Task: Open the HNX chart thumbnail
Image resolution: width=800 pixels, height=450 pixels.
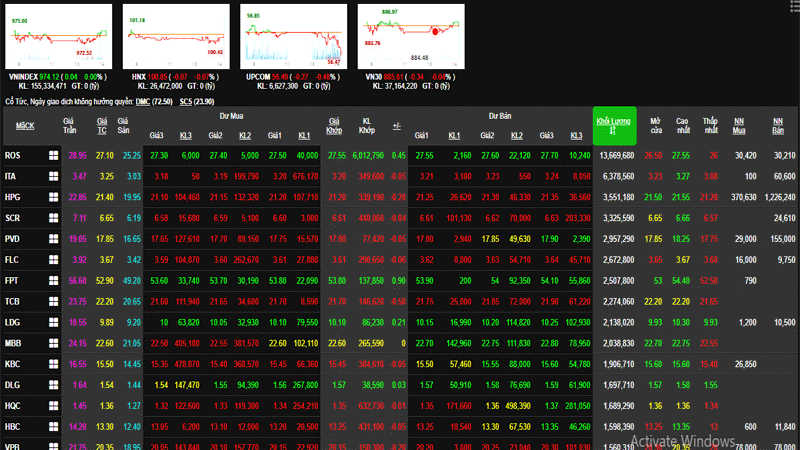Action: pos(176,36)
